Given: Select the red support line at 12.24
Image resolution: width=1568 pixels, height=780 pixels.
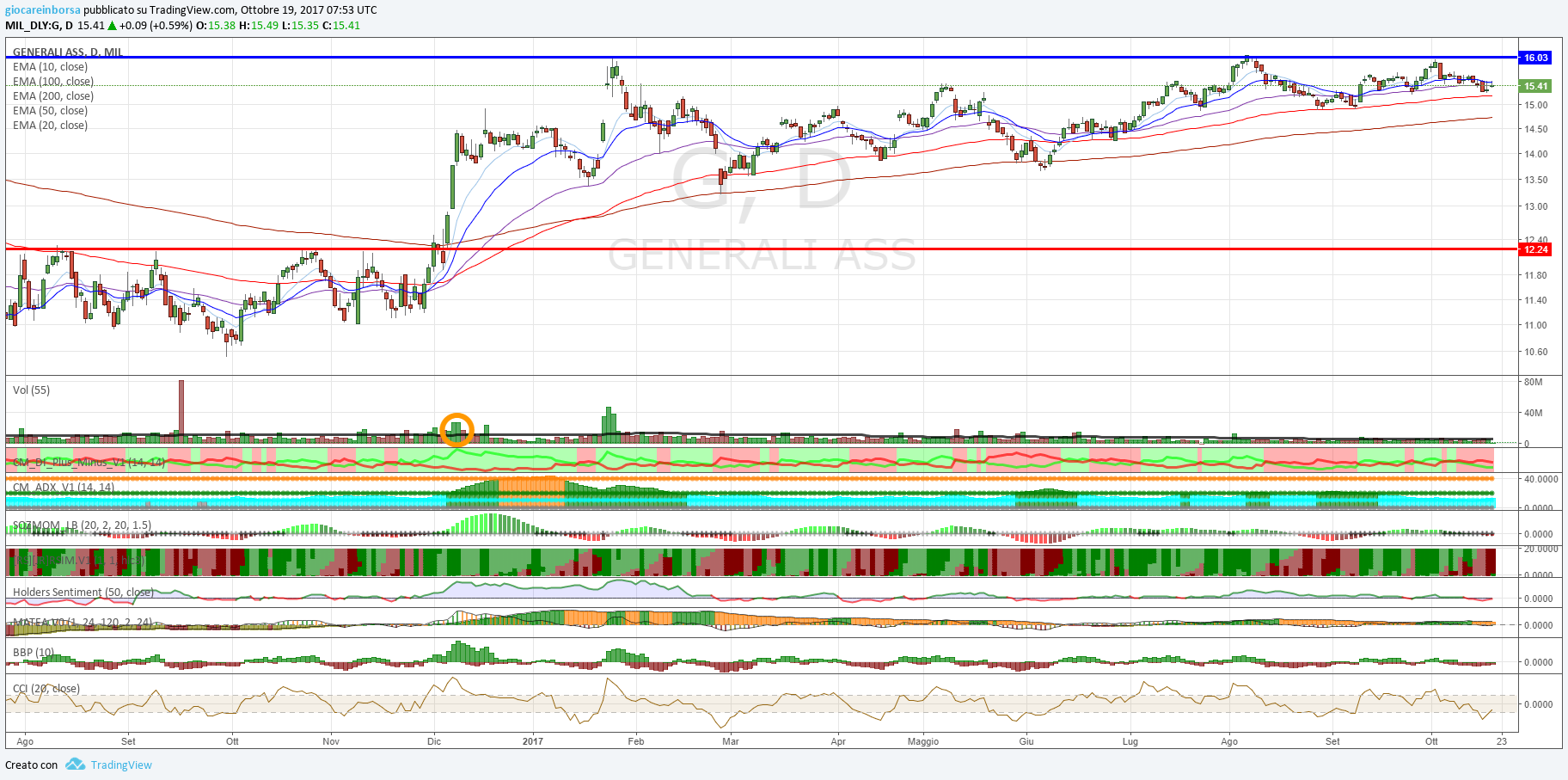Looking at the screenshot, I should pyautogui.click(x=762, y=249).
